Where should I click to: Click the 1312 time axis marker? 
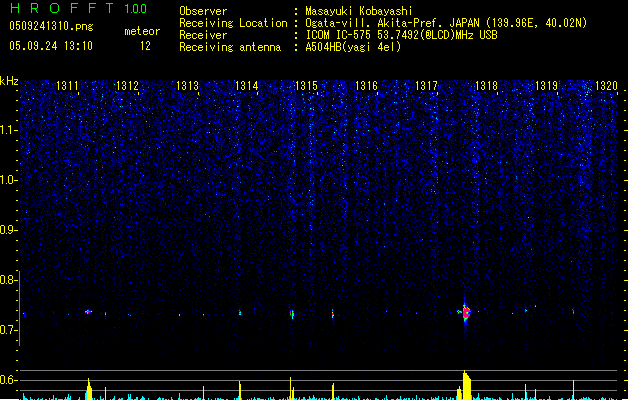[127, 86]
